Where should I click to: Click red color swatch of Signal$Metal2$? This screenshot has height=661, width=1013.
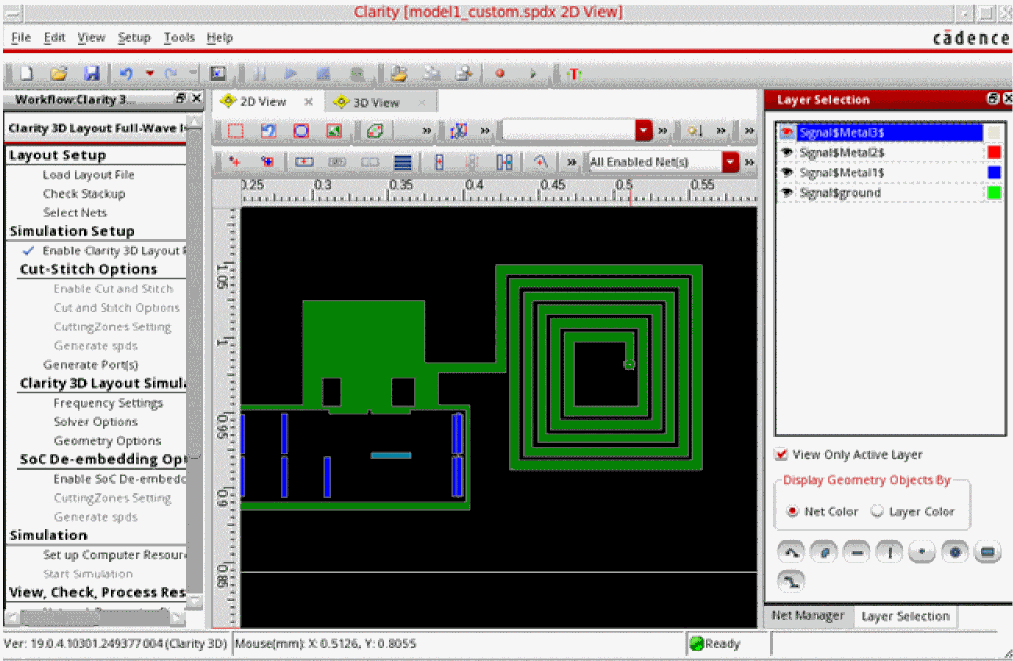point(994,152)
